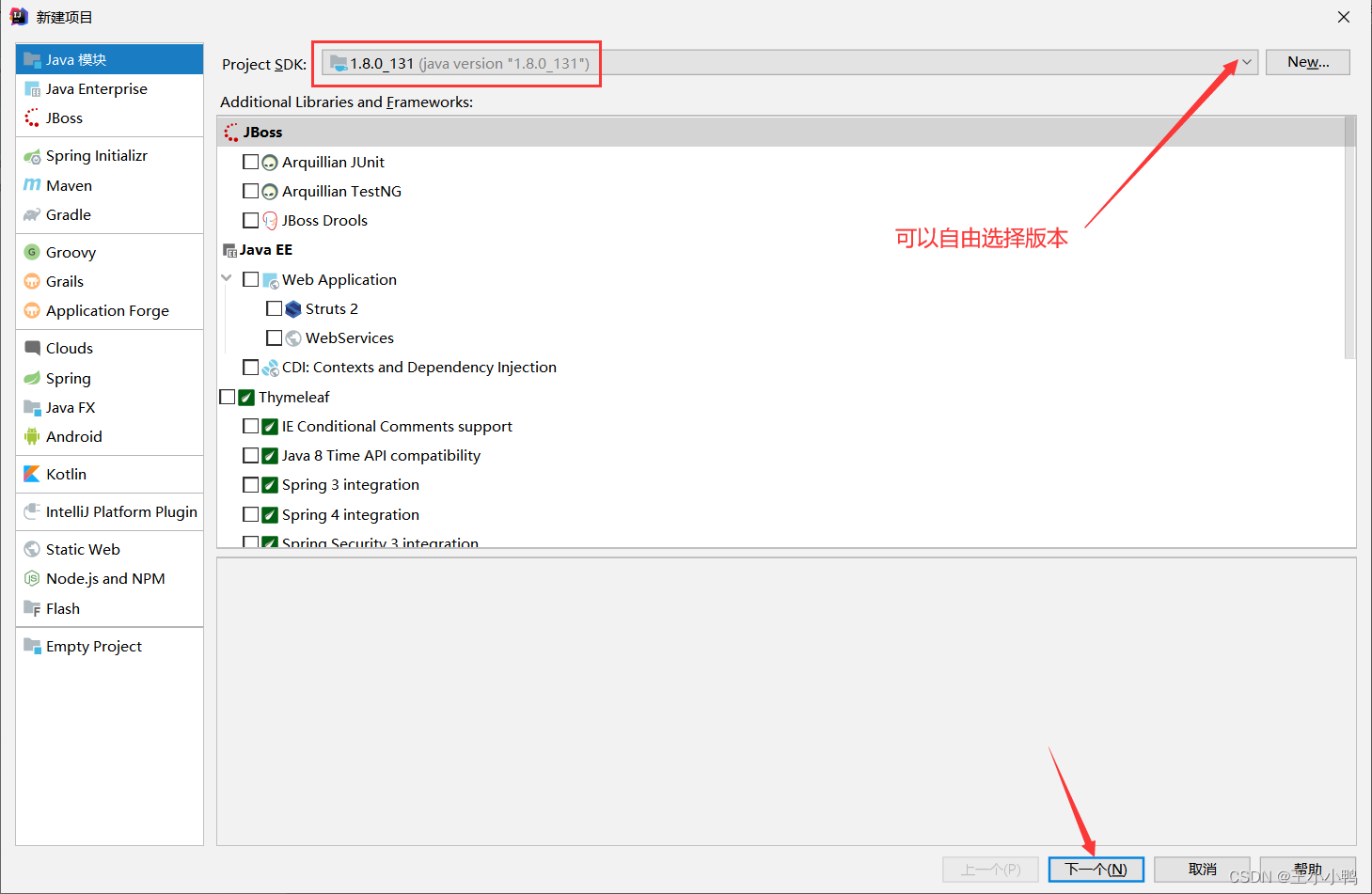The width and height of the screenshot is (1372, 894).
Task: Click the Web Application icon
Action: 270,280
